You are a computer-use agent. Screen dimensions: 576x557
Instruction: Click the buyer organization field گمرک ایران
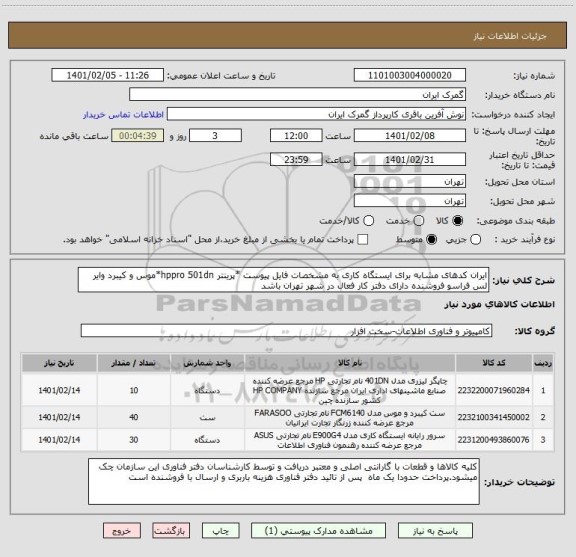[297, 95]
